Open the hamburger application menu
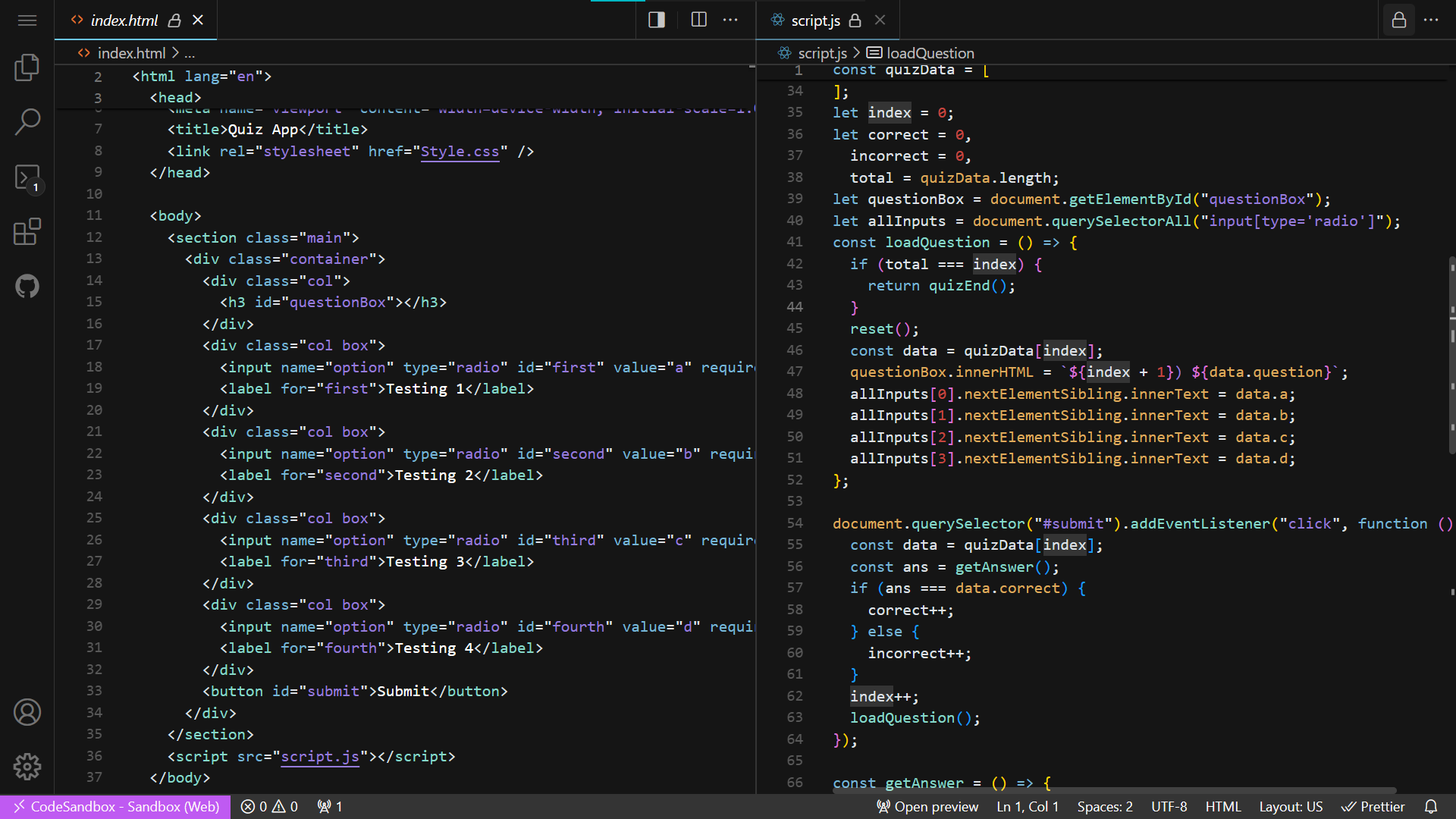Image resolution: width=1456 pixels, height=819 pixels. (27, 20)
